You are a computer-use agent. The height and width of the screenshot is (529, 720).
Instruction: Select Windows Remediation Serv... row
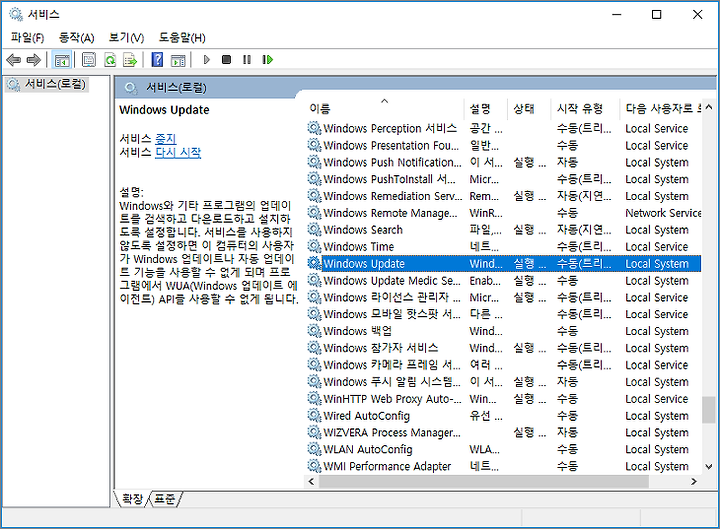[x=504, y=196]
